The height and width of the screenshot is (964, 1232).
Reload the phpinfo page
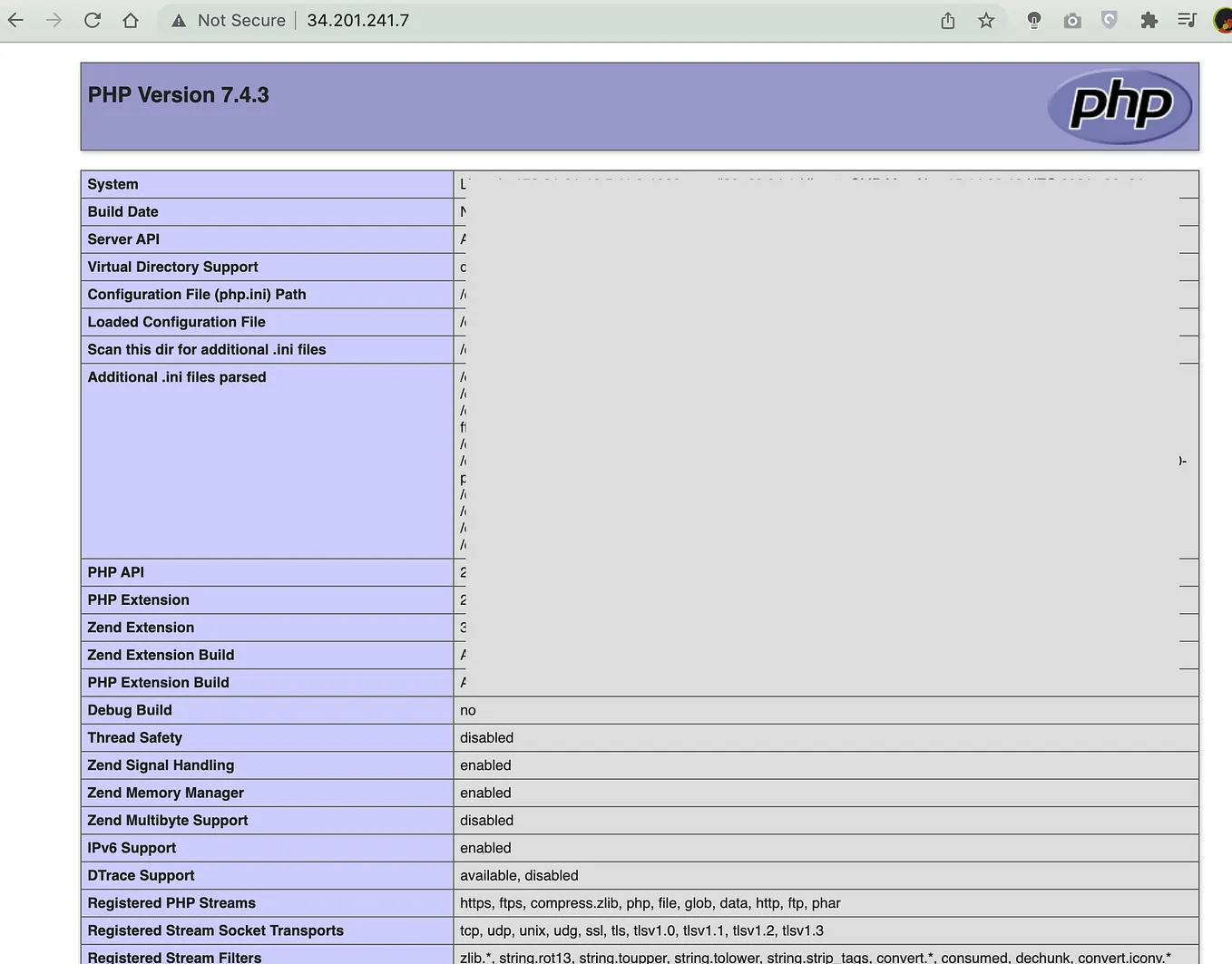93,20
